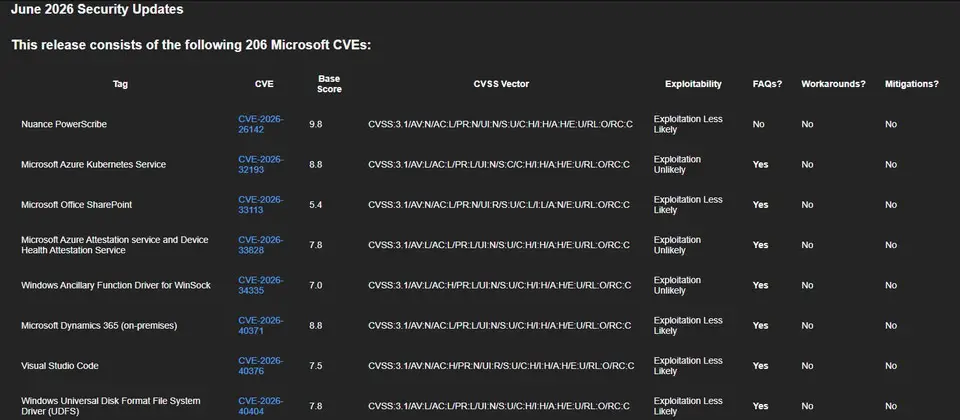960x420 pixels.
Task: Click the FAQs Yes for Visual Studio Code
Action: tap(760, 366)
